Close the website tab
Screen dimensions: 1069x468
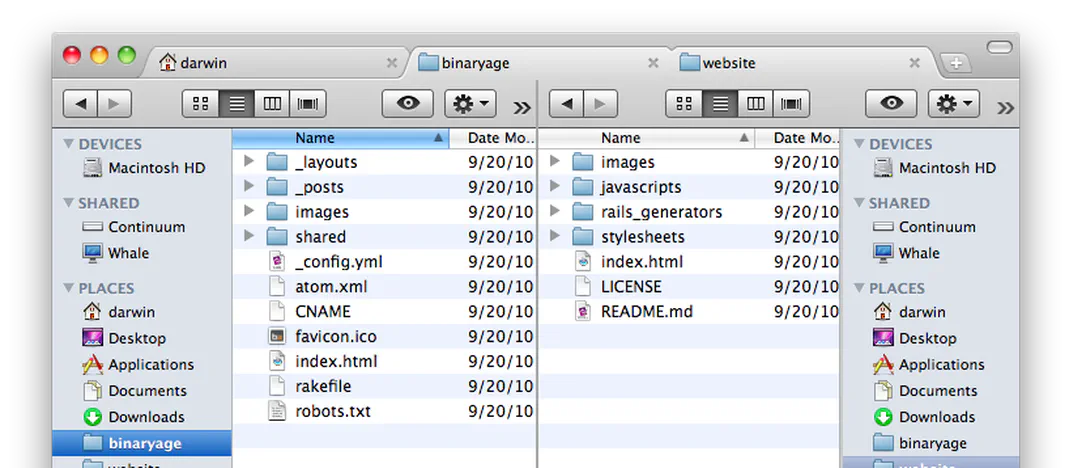(915, 63)
